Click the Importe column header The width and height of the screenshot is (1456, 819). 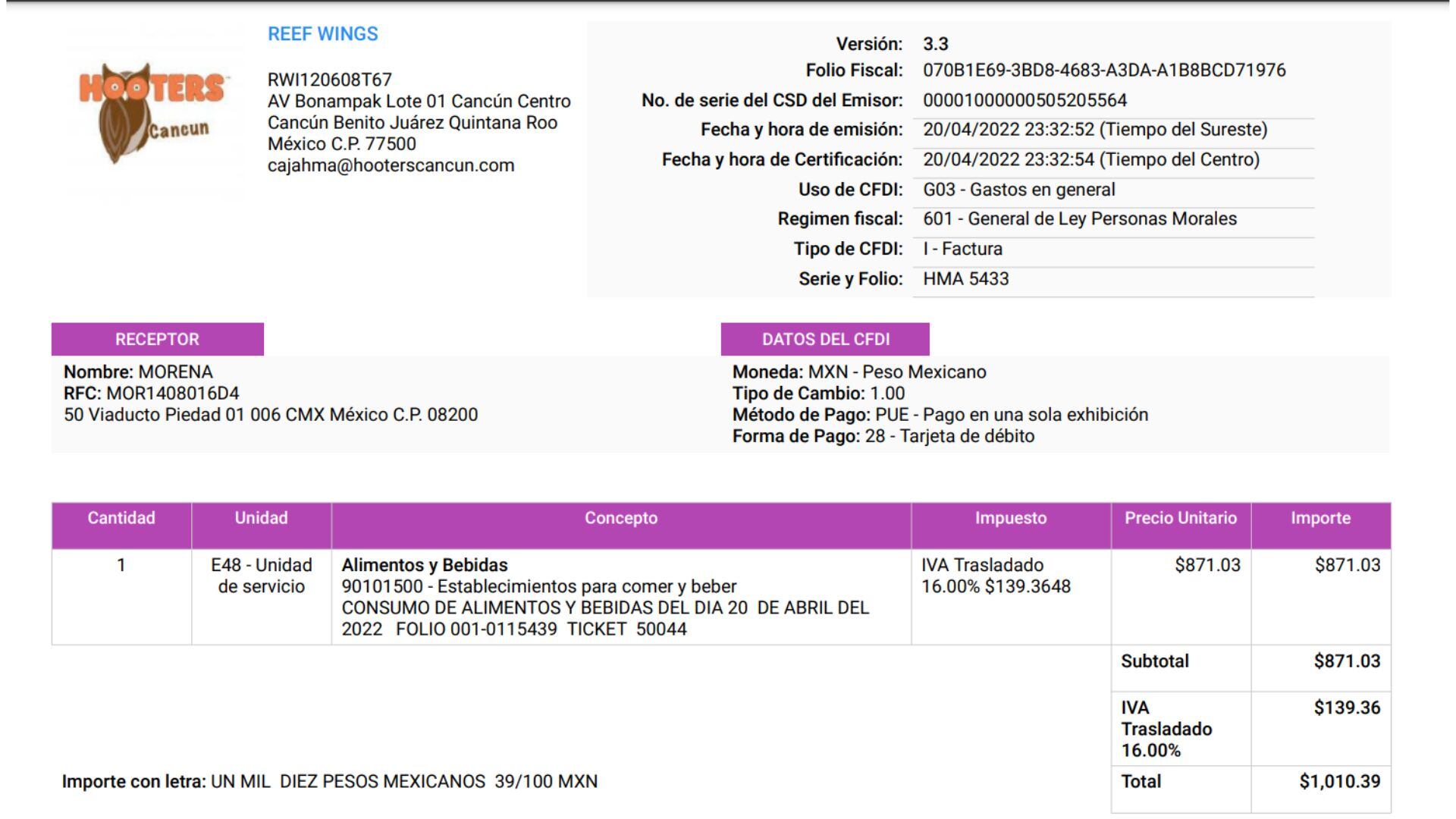click(1320, 519)
